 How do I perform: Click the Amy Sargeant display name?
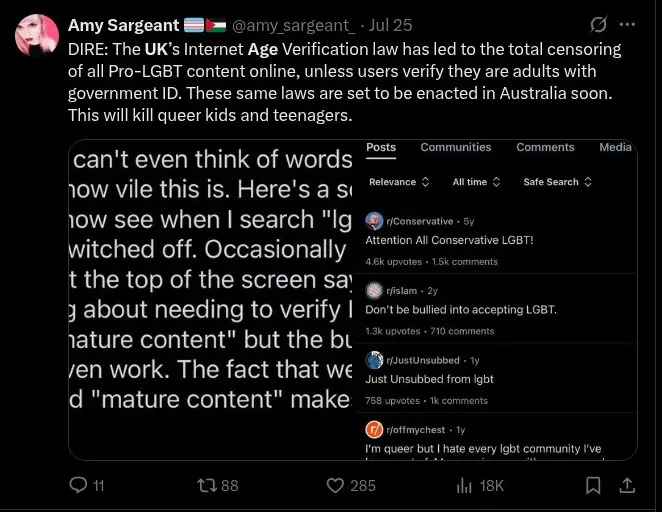[x=123, y=25]
